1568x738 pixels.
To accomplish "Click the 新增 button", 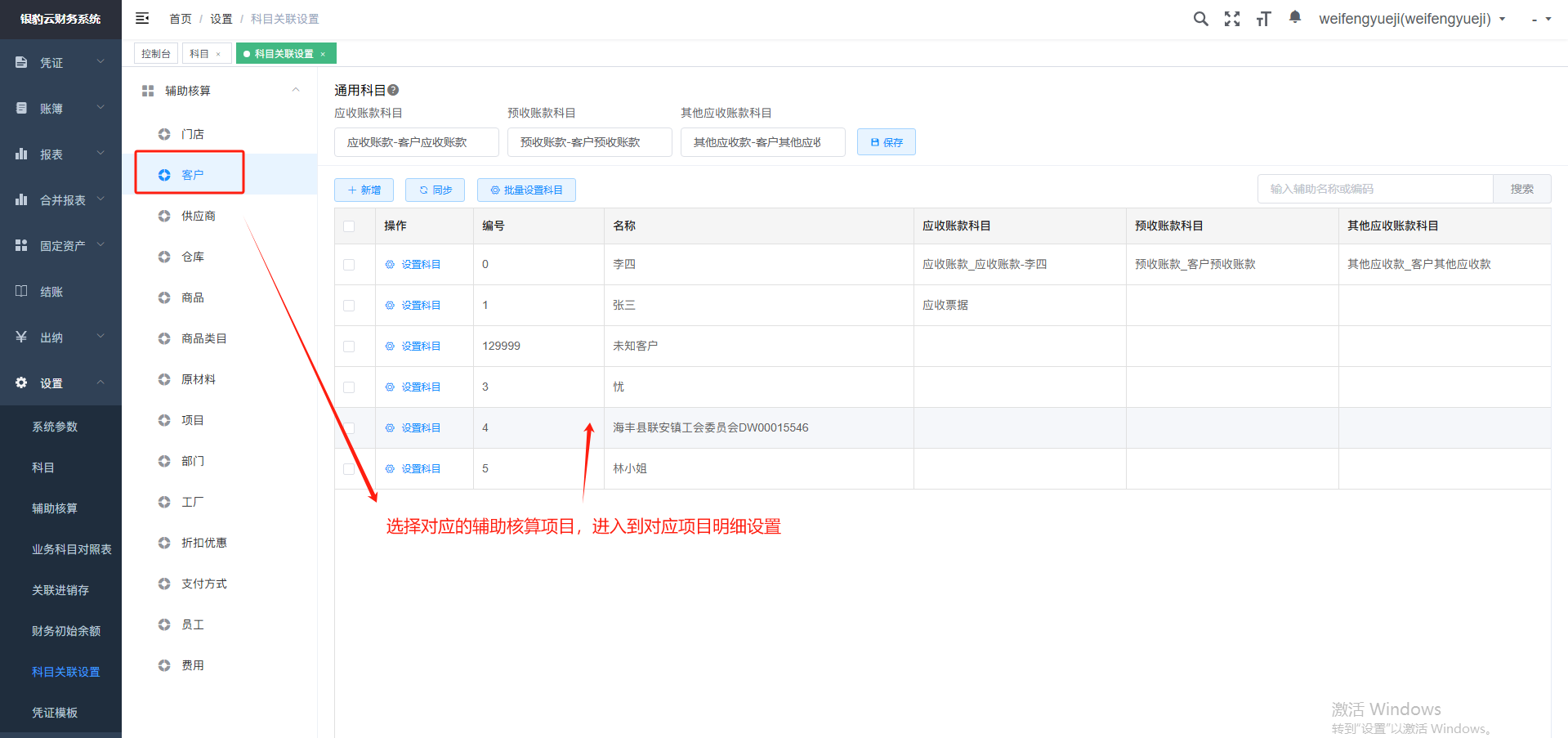I will point(364,190).
